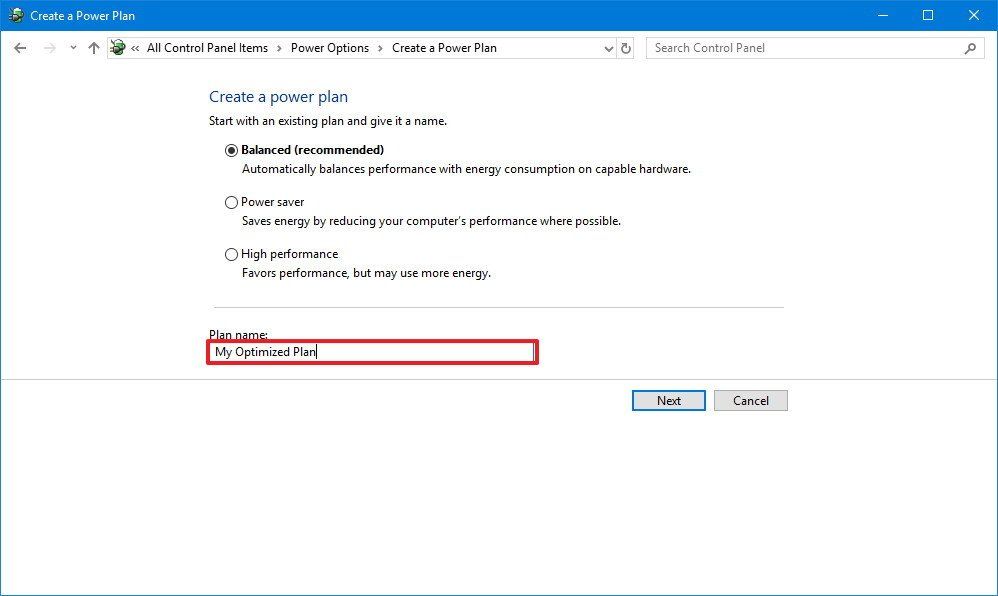Click inside the Plan name field
998x596 pixels.
pyautogui.click(x=372, y=352)
